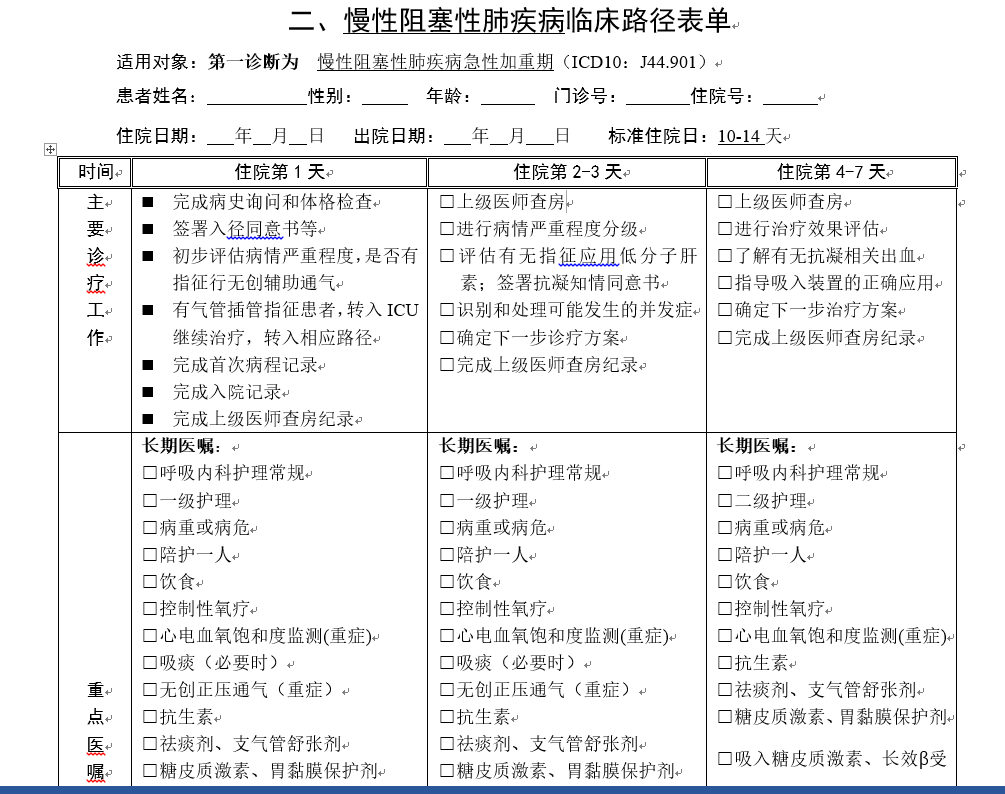Check 控制性氧疗 box in 住院第2-3天 column
This screenshot has width=1005, height=794.
(x=447, y=609)
